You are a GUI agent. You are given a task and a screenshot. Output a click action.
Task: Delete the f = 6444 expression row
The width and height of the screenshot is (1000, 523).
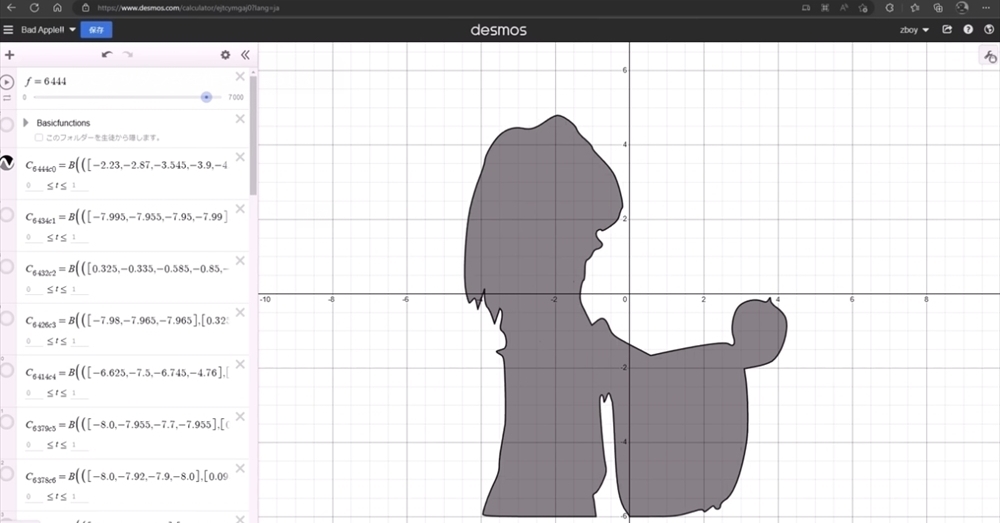pyautogui.click(x=240, y=77)
